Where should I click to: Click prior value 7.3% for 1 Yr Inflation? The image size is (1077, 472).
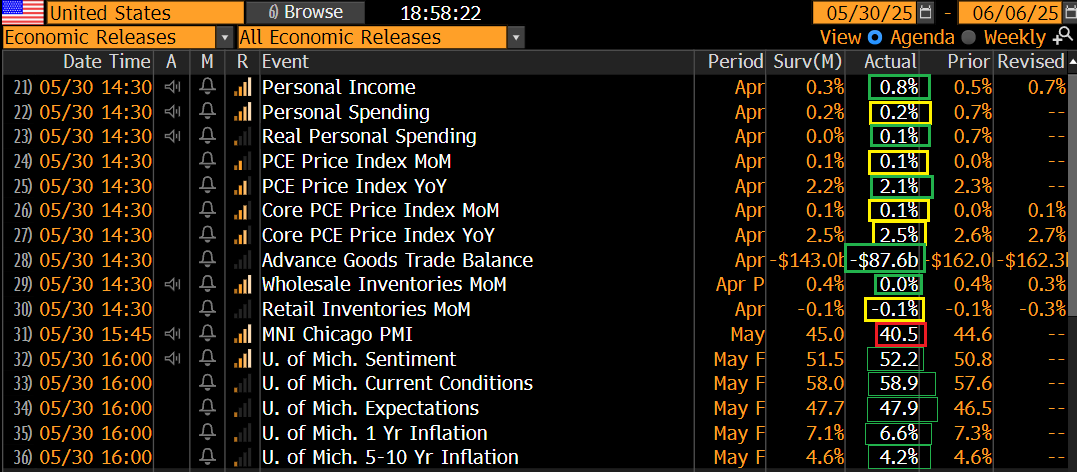tap(971, 433)
